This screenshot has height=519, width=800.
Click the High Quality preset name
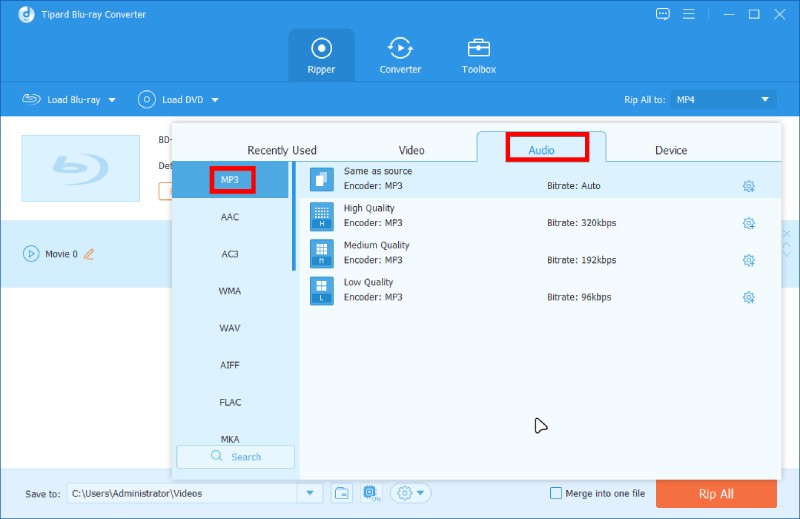[x=369, y=208]
